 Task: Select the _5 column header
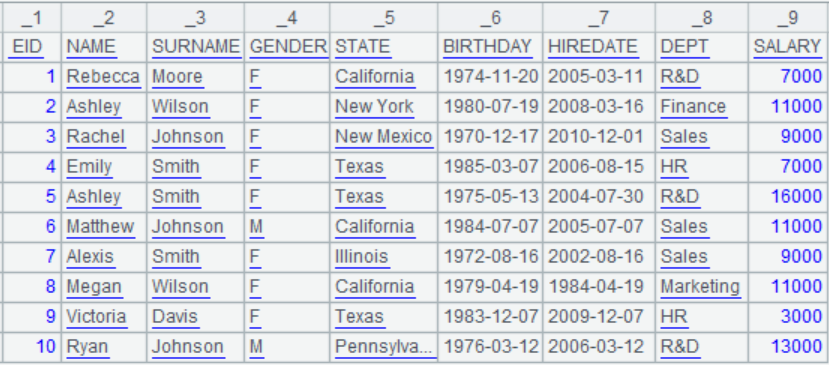384,18
